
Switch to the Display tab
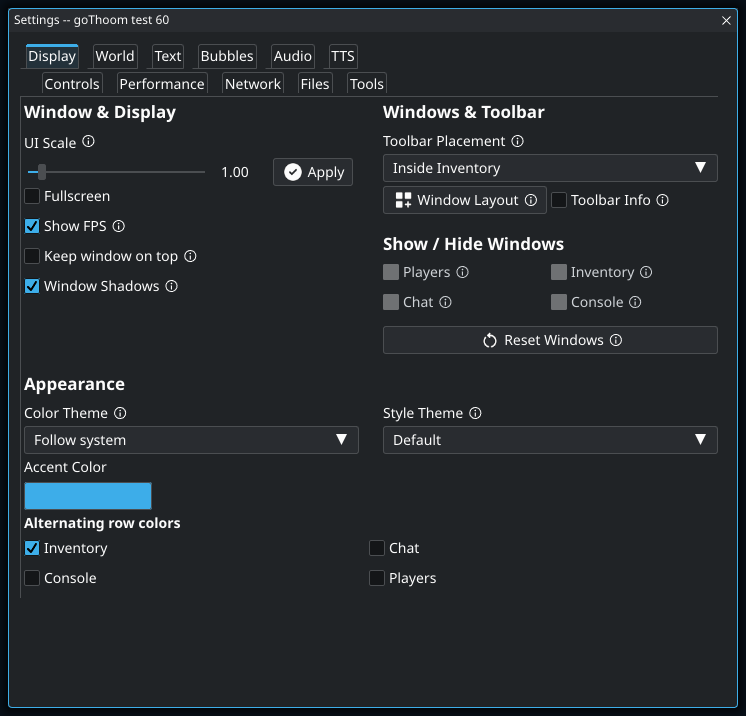click(x=52, y=56)
